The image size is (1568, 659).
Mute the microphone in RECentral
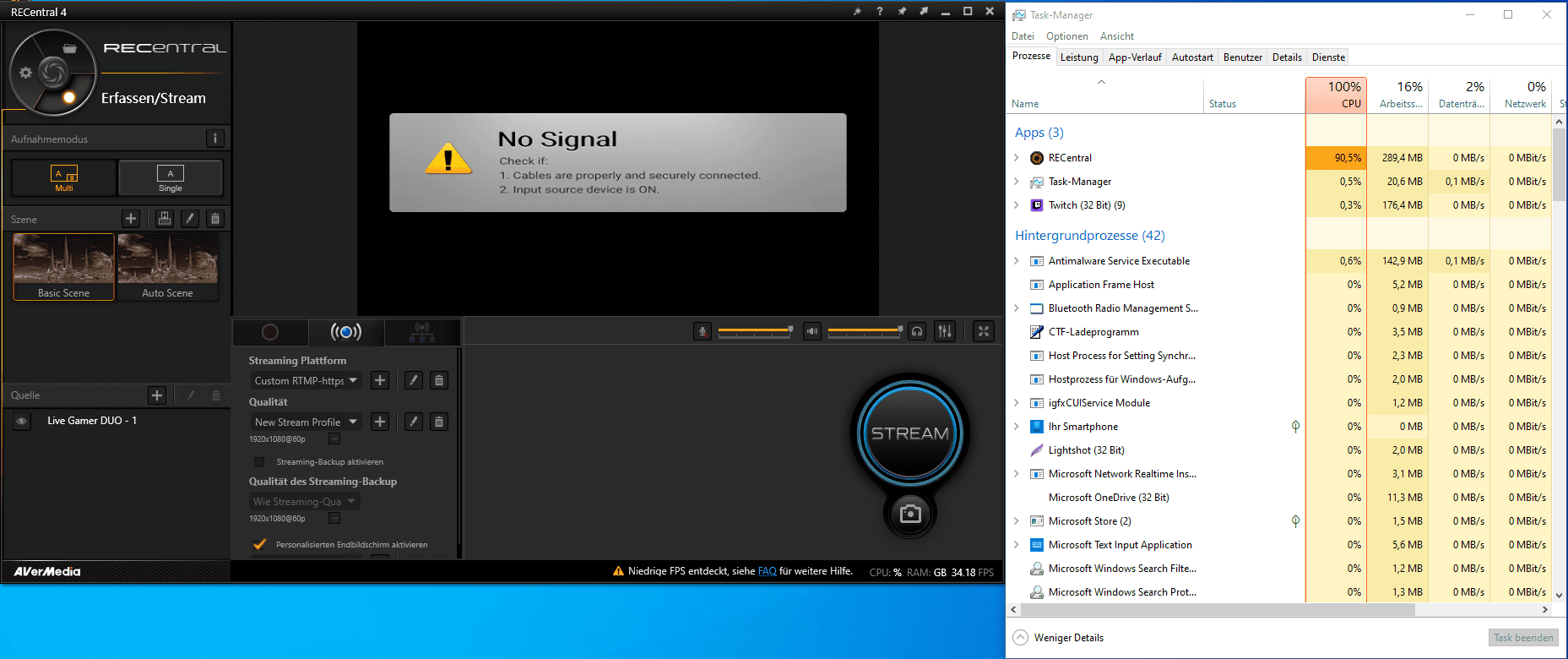[703, 331]
